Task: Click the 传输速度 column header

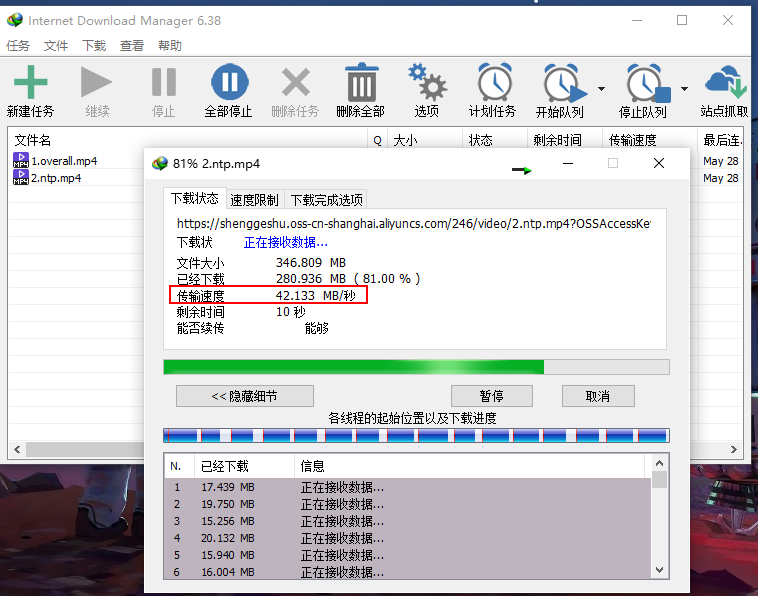Action: click(650, 140)
